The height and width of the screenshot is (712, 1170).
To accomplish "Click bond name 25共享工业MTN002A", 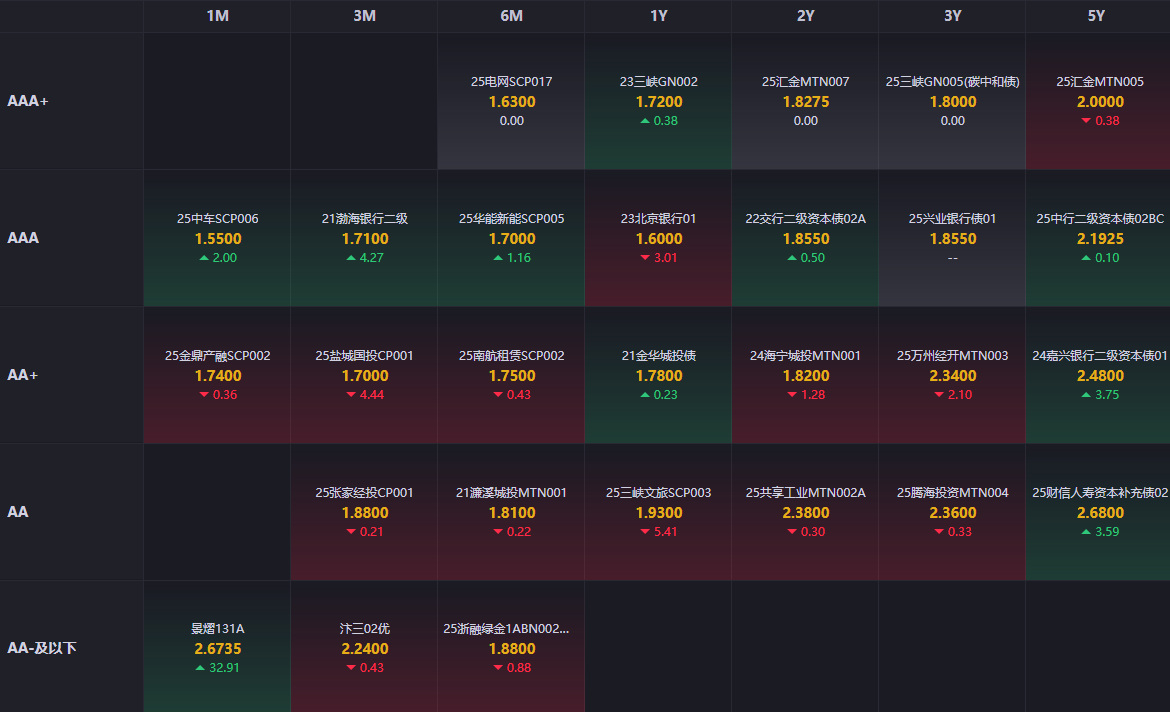I will (x=806, y=493).
